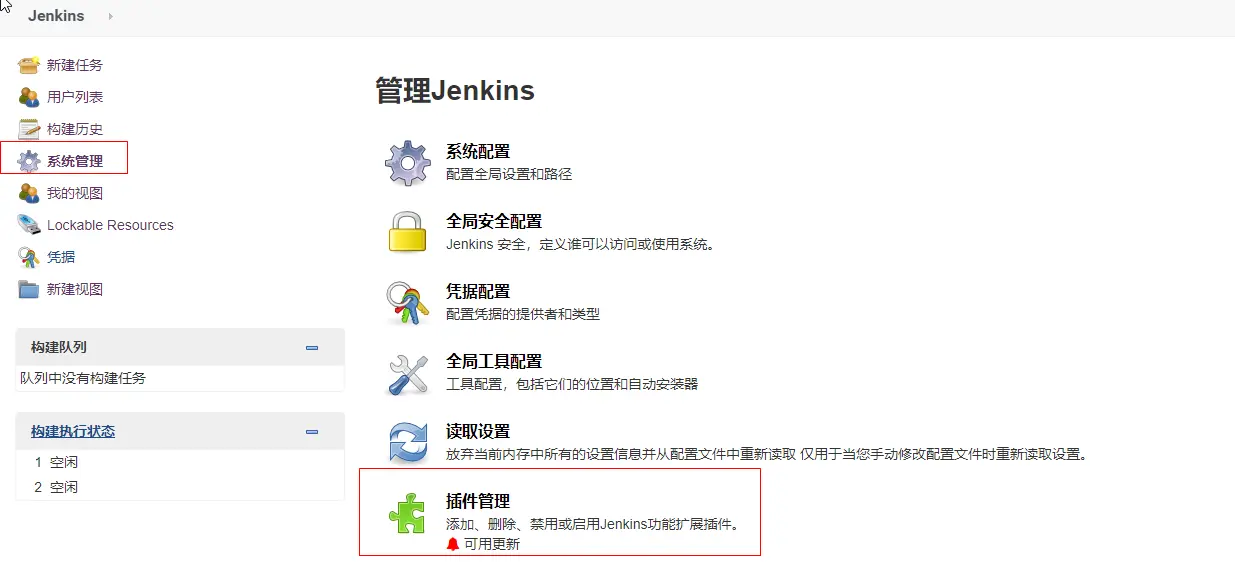The width and height of the screenshot is (1235, 562).
Task: Open 全局工具配置 wrench icon
Action: click(408, 373)
